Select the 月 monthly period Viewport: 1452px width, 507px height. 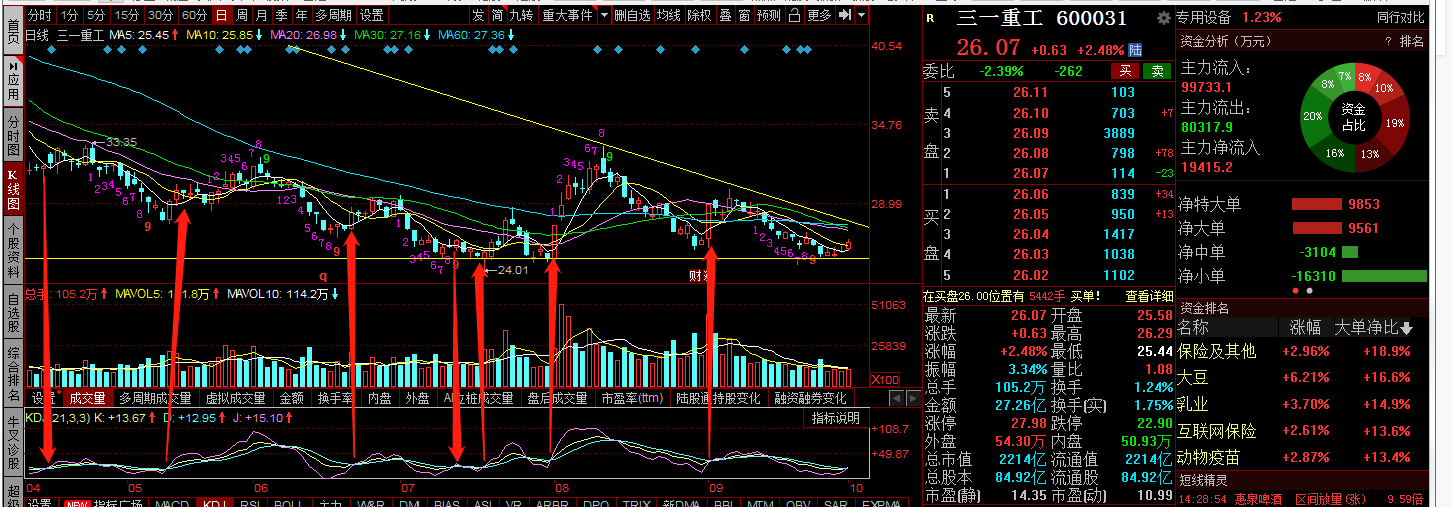pos(260,15)
